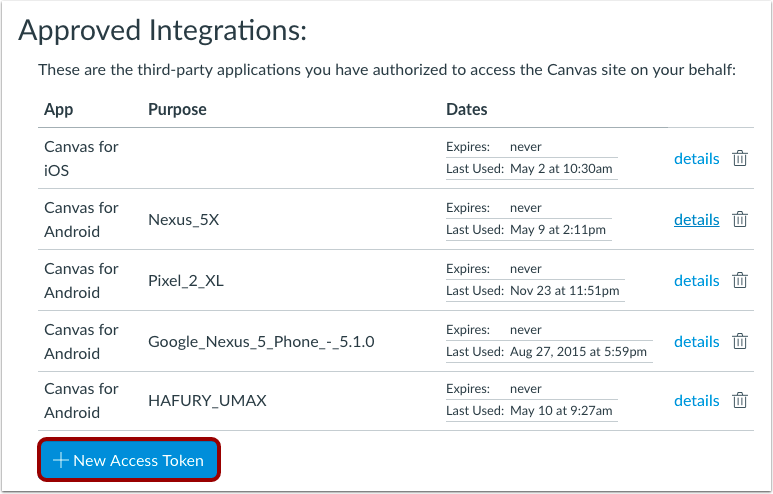The image size is (773, 494).
Task: Select the Pixel_2_XL purpose label
Action: [186, 280]
